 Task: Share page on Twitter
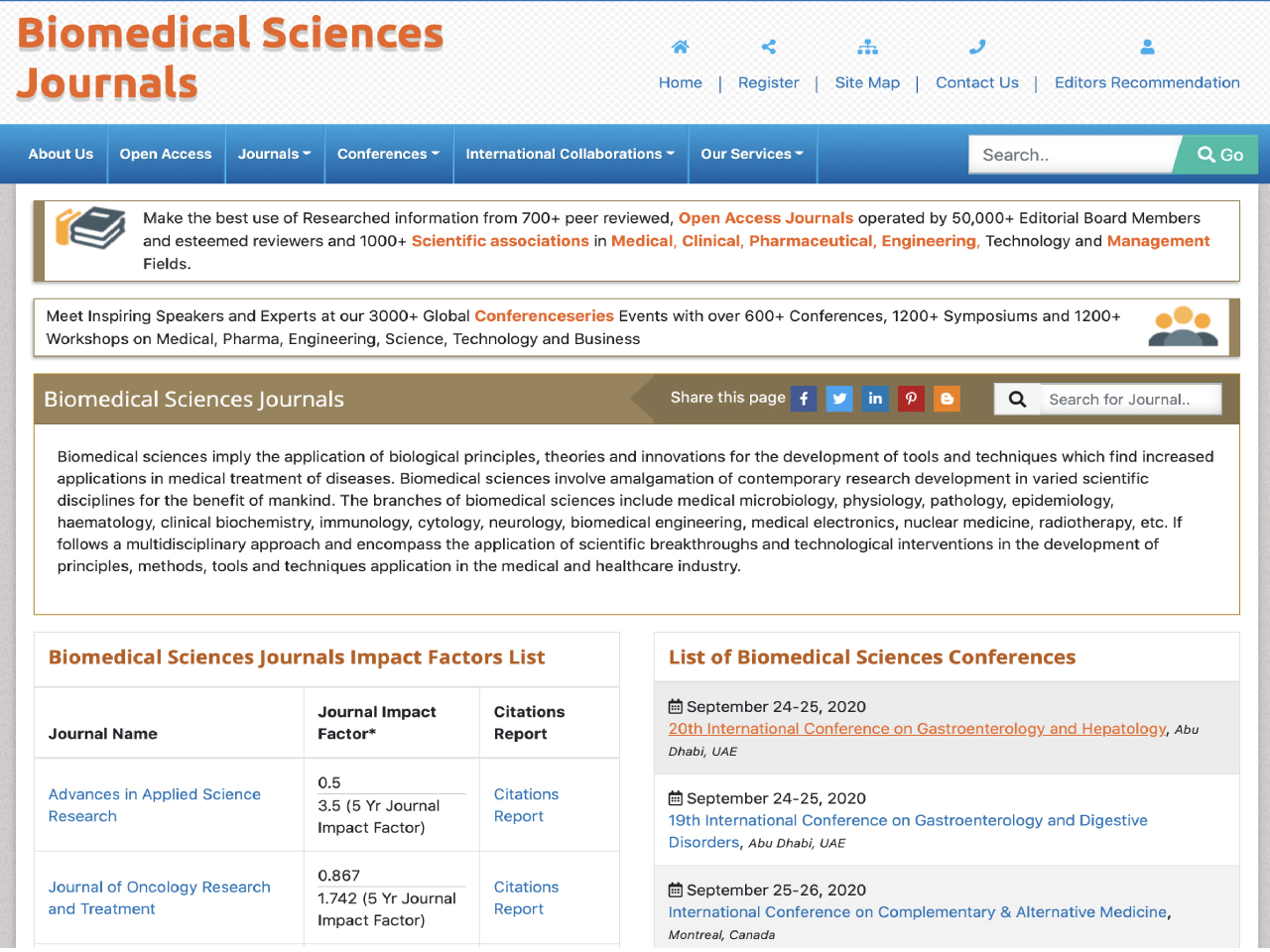tap(839, 399)
